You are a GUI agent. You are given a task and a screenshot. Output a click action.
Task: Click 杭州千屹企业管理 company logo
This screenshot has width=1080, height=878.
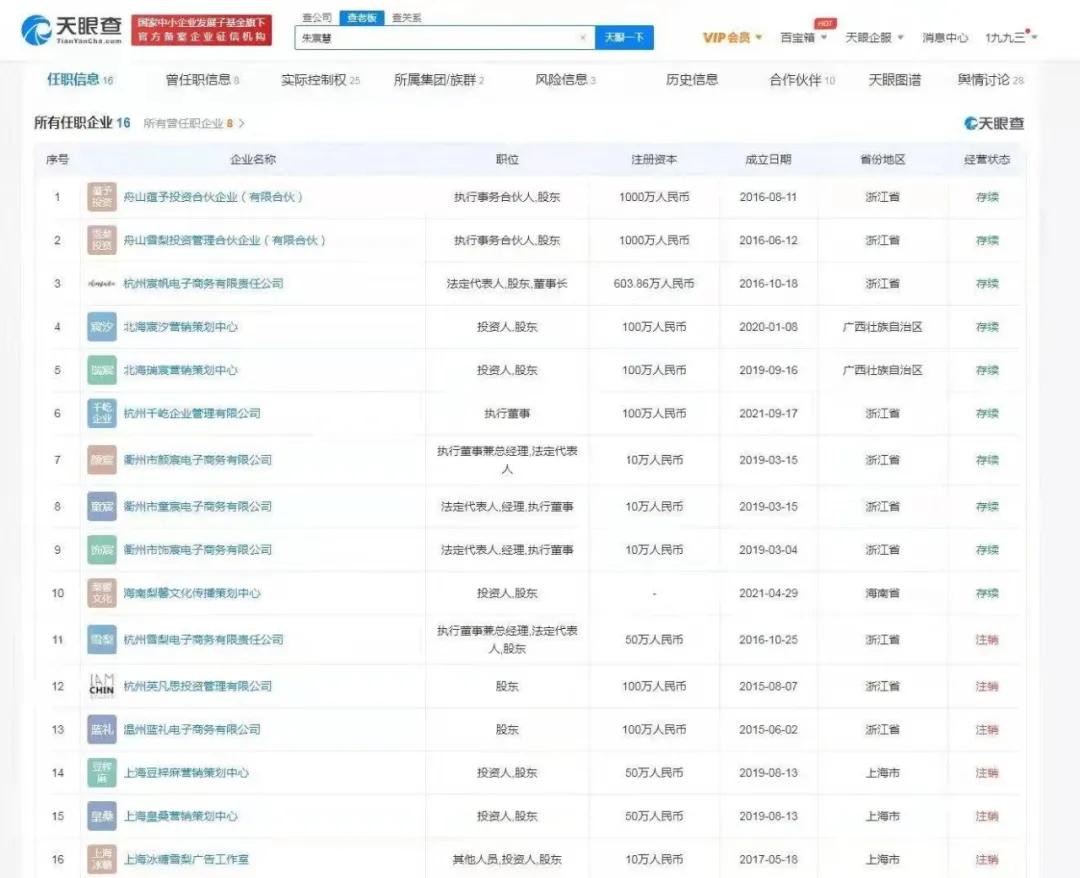tap(101, 413)
